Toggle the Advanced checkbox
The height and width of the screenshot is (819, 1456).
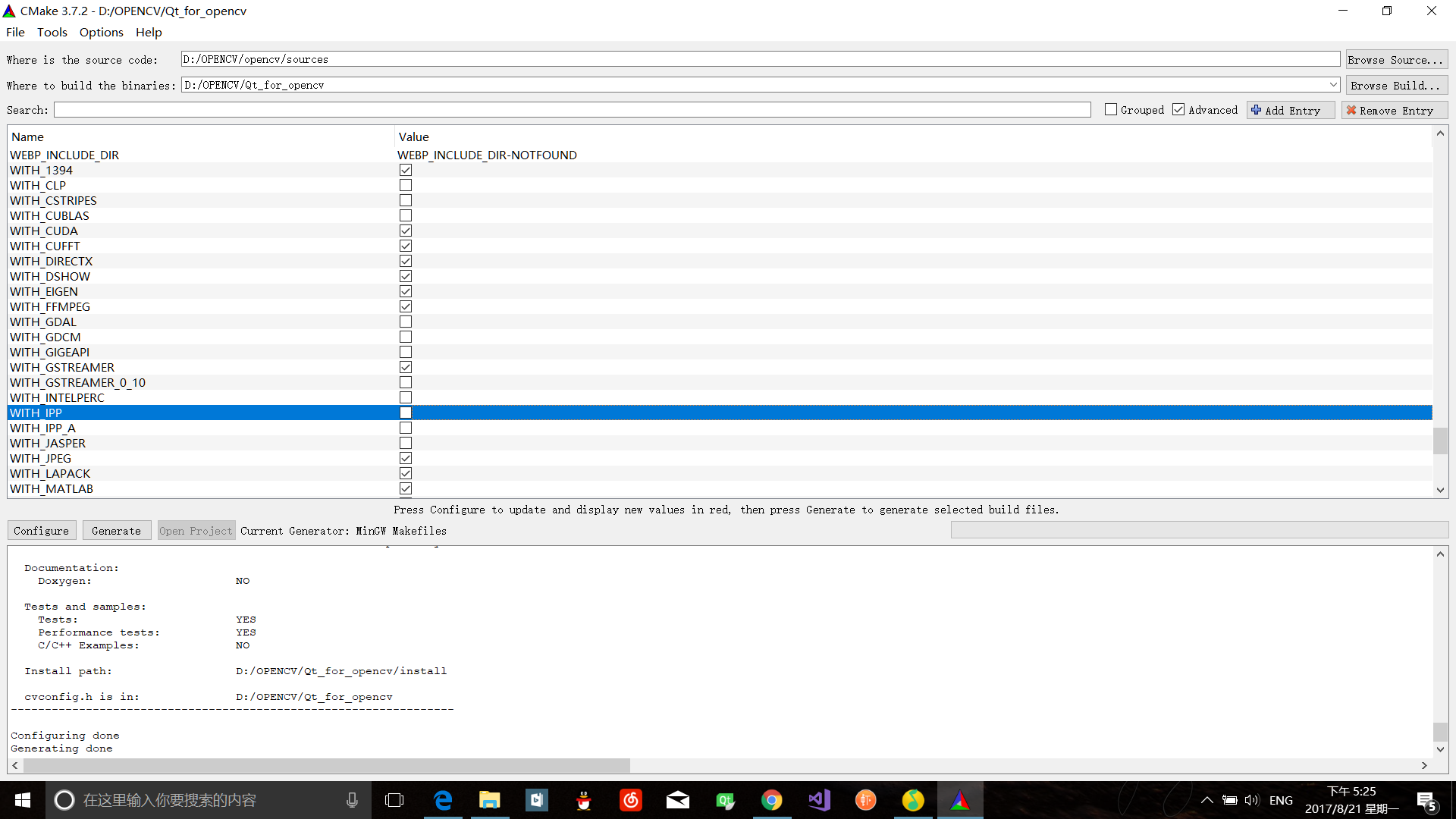click(x=1178, y=110)
